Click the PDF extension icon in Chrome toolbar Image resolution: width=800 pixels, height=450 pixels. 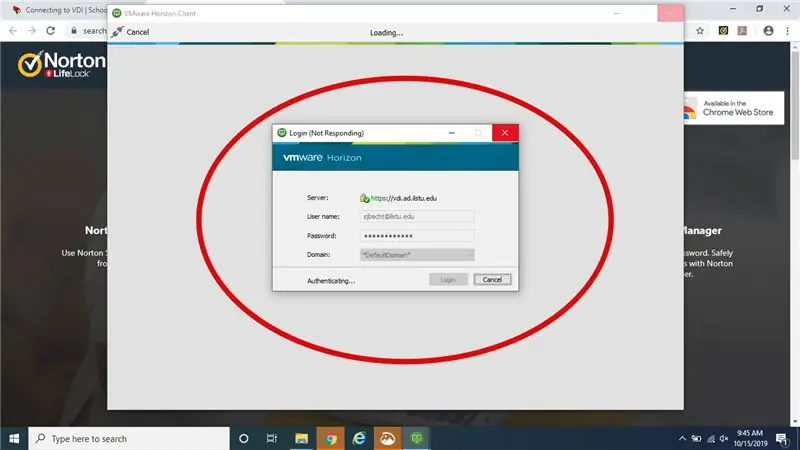[x=742, y=31]
